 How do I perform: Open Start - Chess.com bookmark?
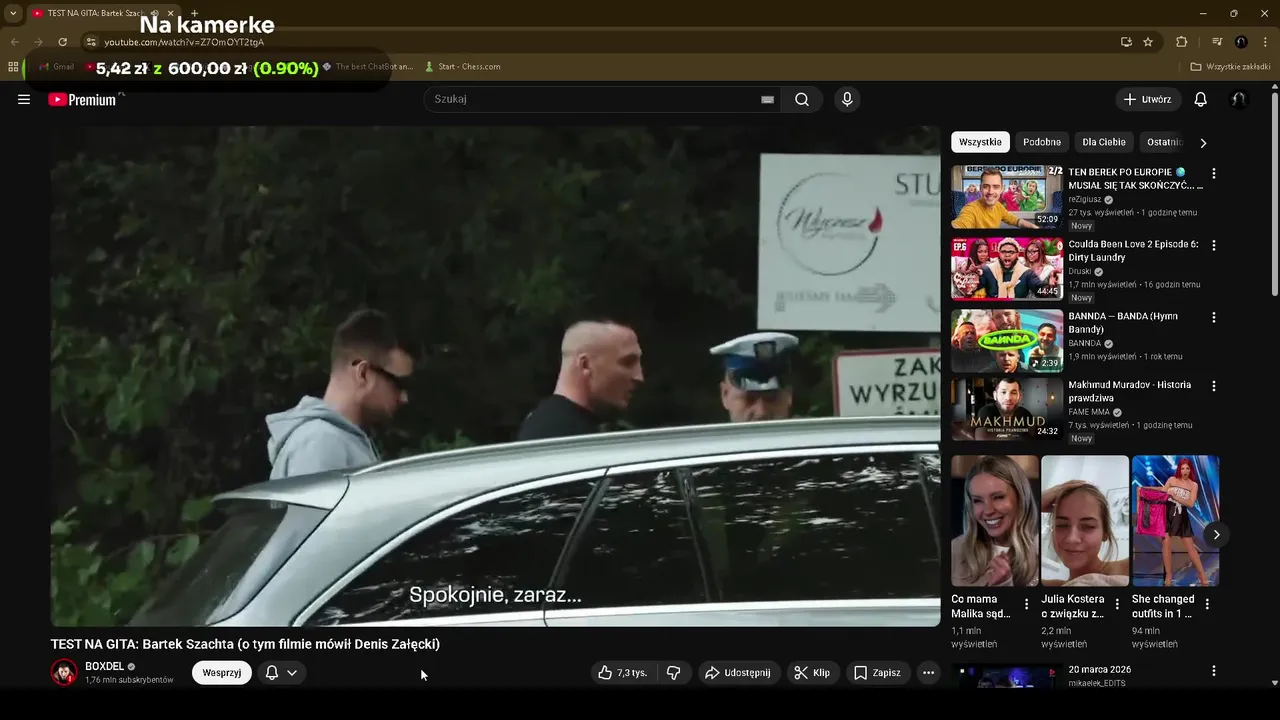pos(462,67)
